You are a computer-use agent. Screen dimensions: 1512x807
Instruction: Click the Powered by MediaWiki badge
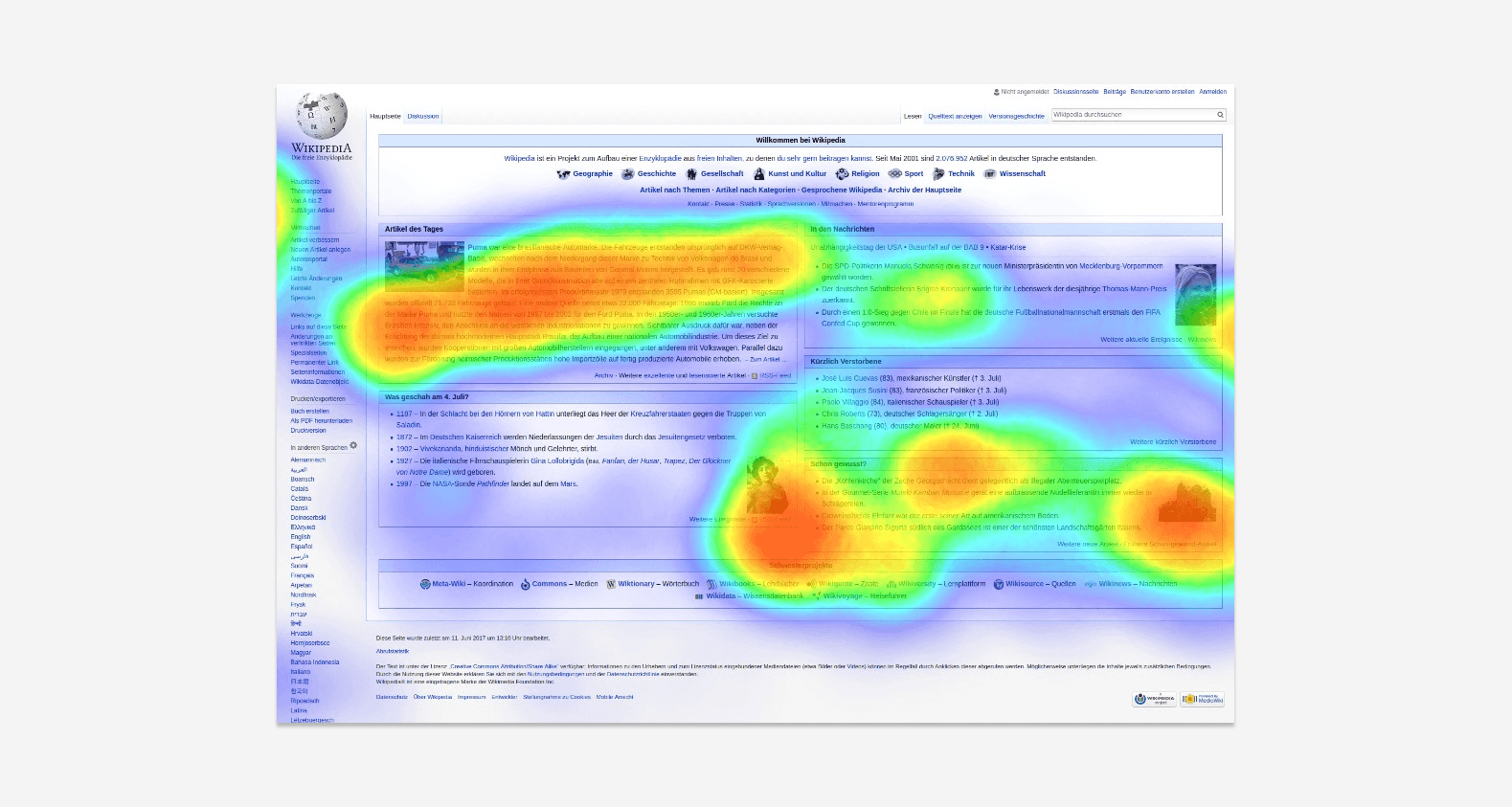(1202, 699)
